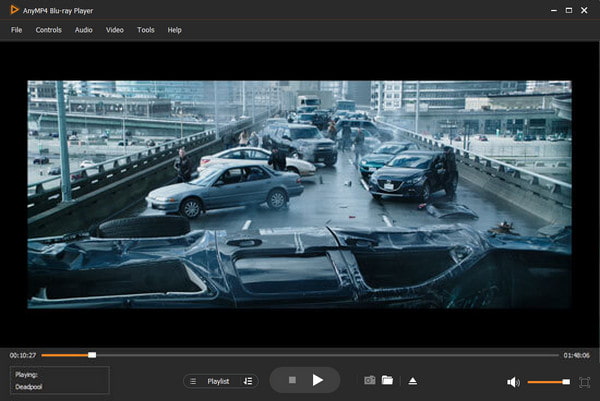Click the AnyMP4 logo icon in title bar
Screen dimensions: 600x401
14,10
